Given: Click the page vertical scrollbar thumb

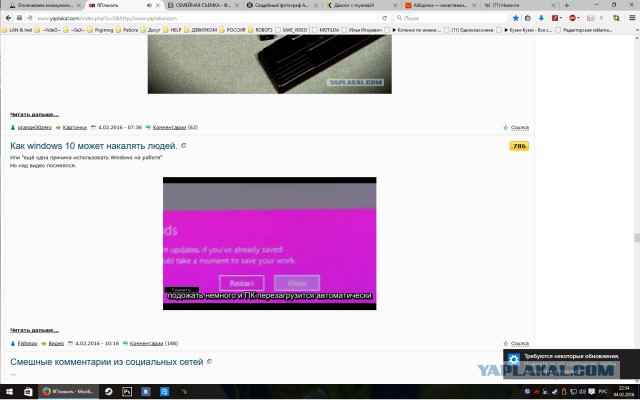Looking at the screenshot, I should pyautogui.click(x=637, y=238).
